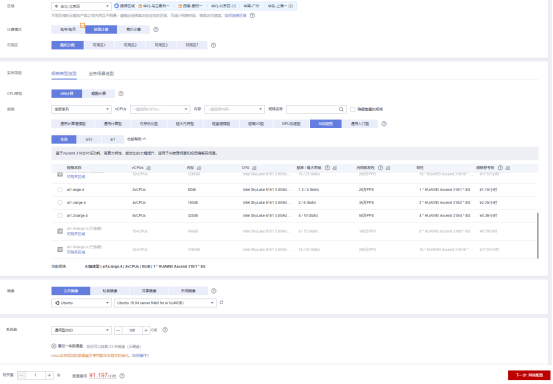Sort table by vCPUs column icon
This screenshot has width=553, height=384.
pyautogui.click(x=148, y=168)
